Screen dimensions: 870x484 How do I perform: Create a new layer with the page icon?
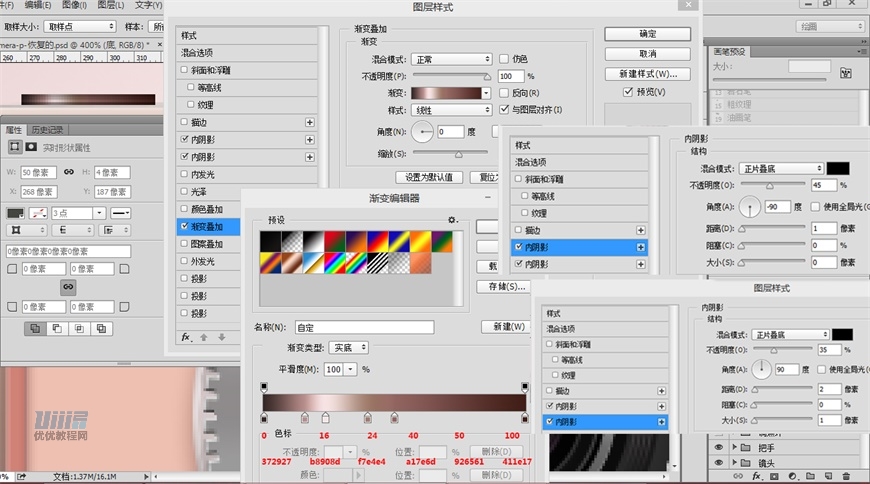[828, 476]
